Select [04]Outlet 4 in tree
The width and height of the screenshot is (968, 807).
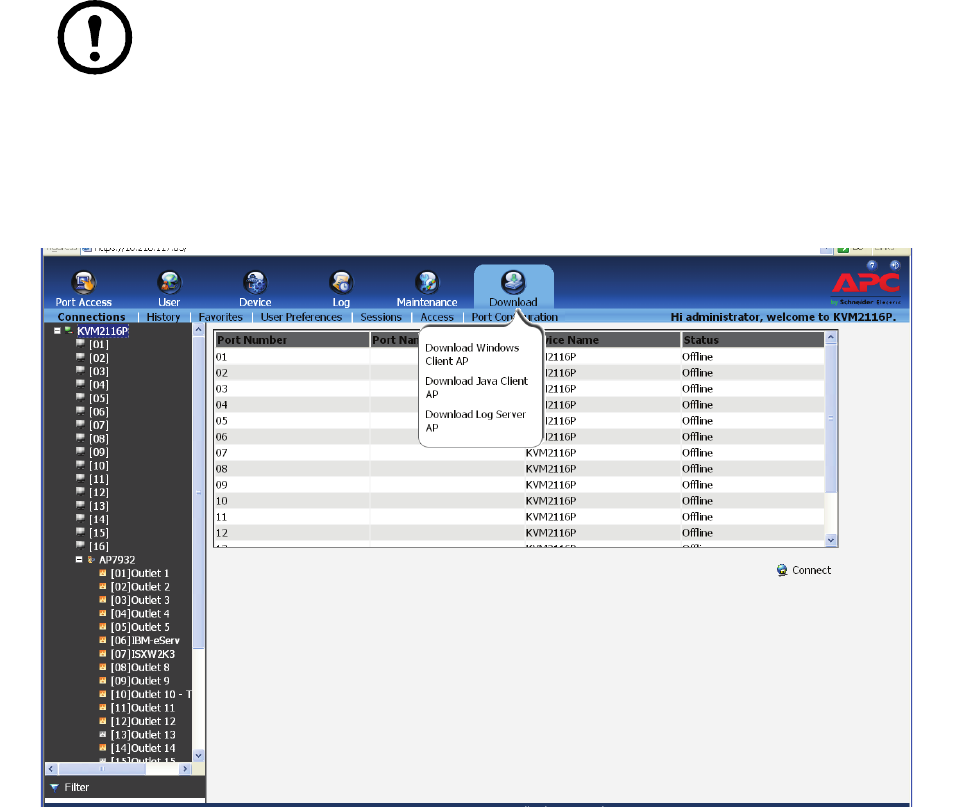coord(140,613)
